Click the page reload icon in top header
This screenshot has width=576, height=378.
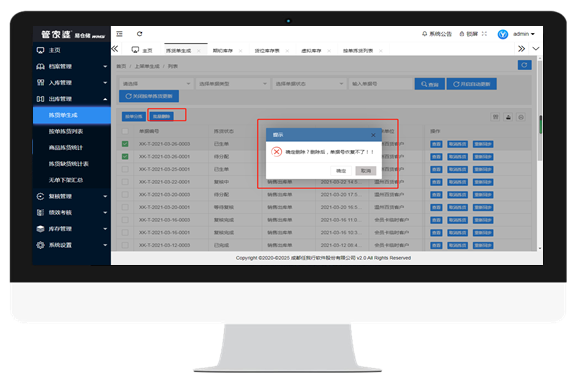coord(140,34)
